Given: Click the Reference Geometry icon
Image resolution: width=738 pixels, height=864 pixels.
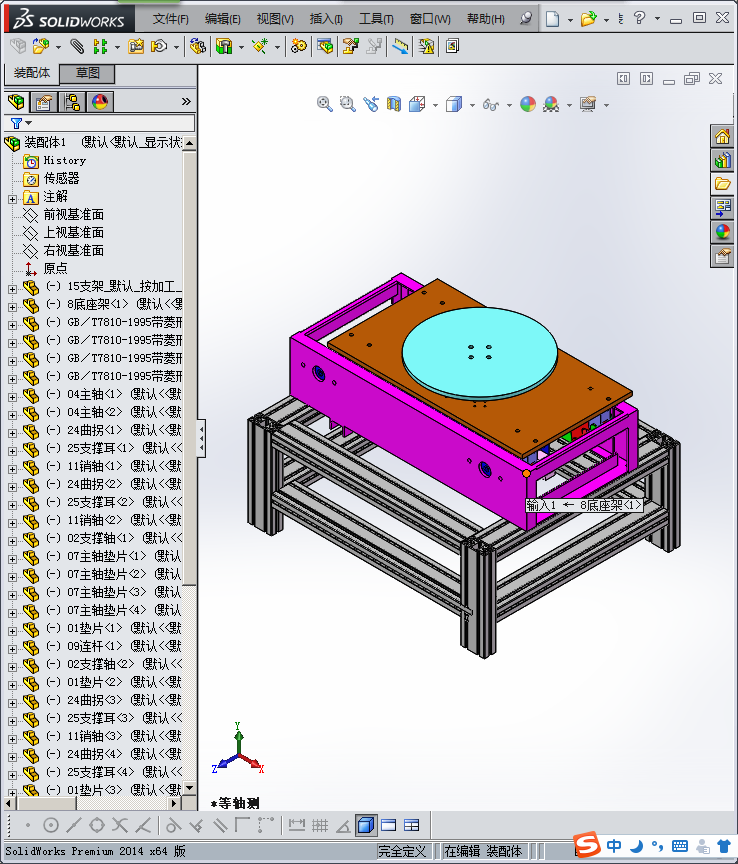Looking at the screenshot, I should (260, 46).
